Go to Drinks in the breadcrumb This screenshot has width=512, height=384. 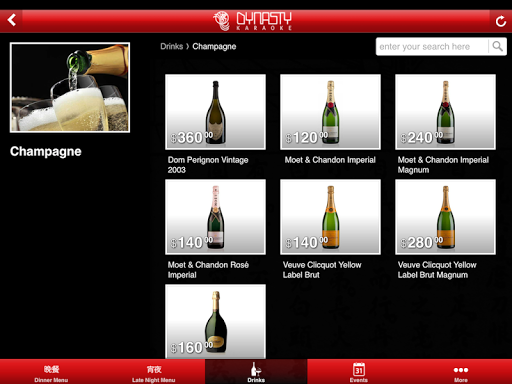pos(172,46)
